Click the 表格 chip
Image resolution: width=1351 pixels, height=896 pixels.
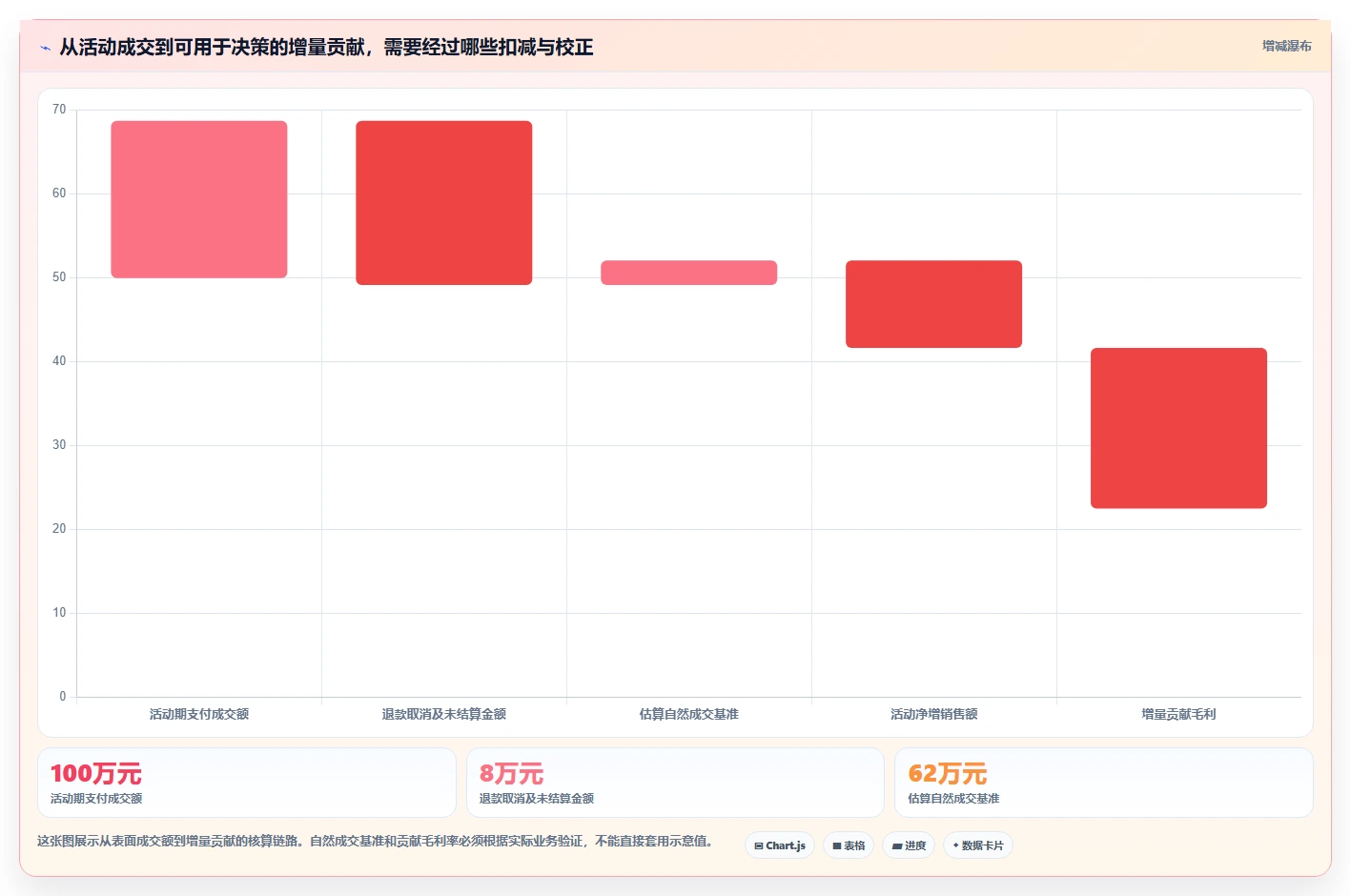click(849, 845)
